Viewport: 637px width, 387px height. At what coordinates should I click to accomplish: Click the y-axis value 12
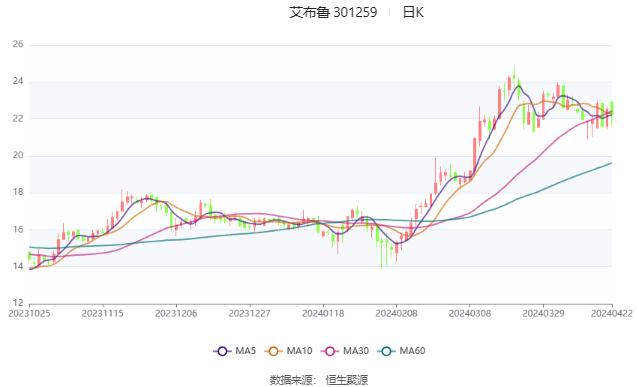click(18, 303)
